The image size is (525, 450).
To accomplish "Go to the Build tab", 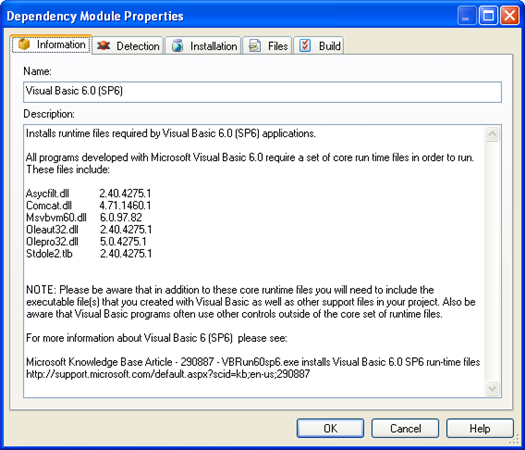I will tap(319, 46).
